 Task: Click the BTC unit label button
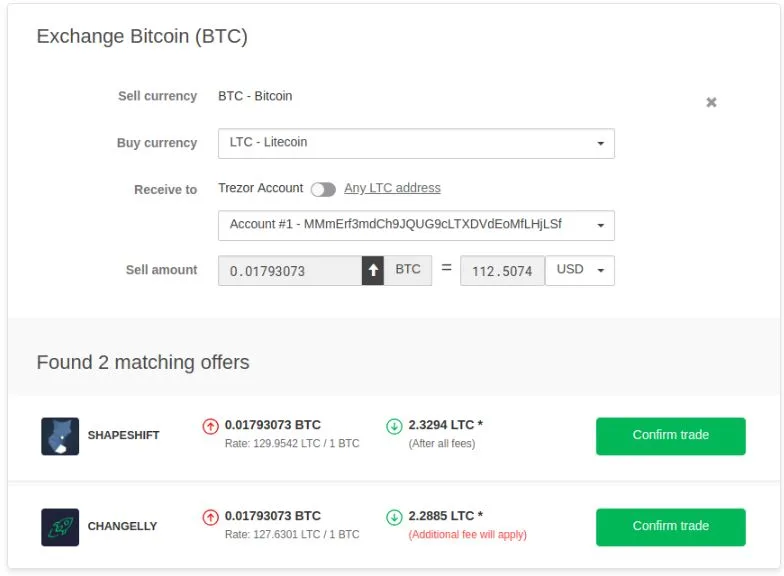[x=408, y=270]
